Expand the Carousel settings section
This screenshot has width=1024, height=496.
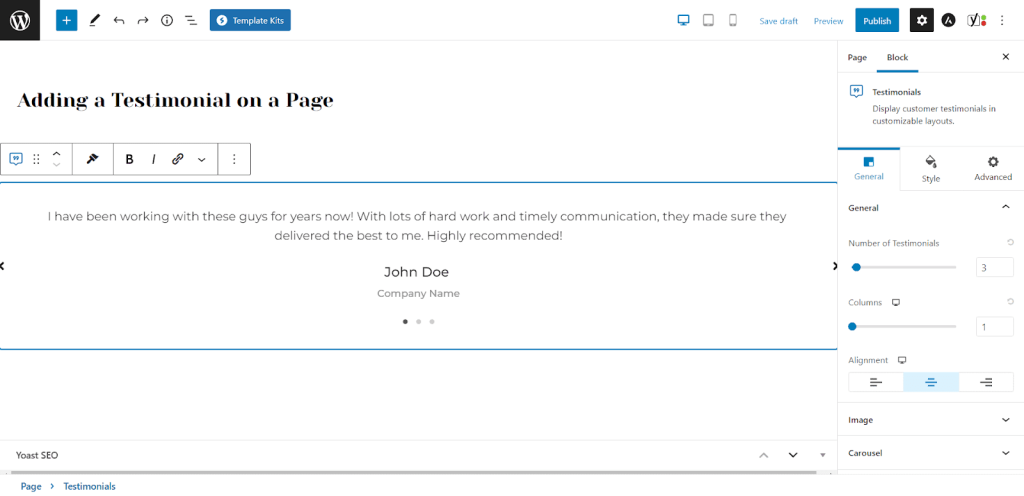click(931, 453)
